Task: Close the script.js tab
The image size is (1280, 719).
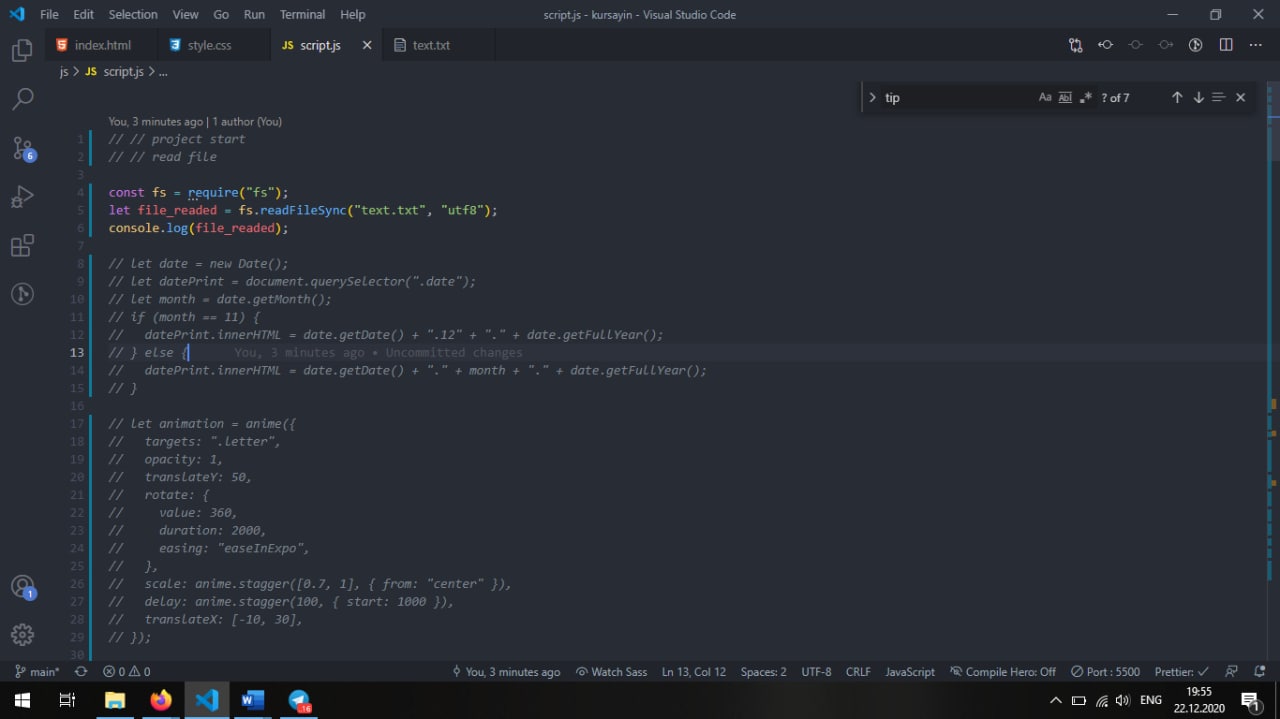Action: tap(367, 45)
